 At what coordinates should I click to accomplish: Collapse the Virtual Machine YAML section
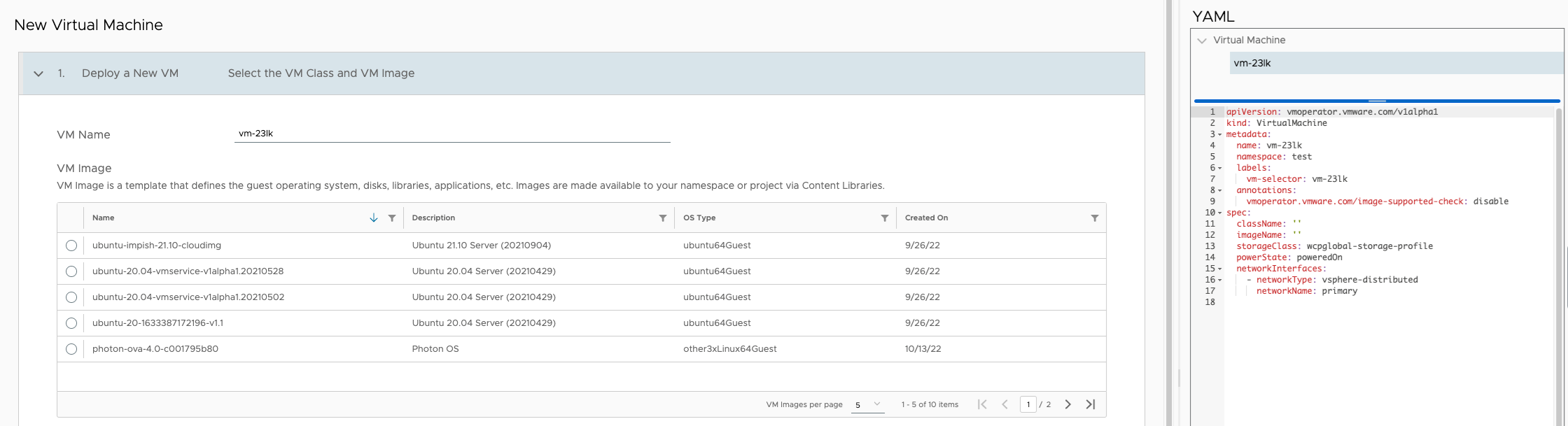(x=1202, y=41)
